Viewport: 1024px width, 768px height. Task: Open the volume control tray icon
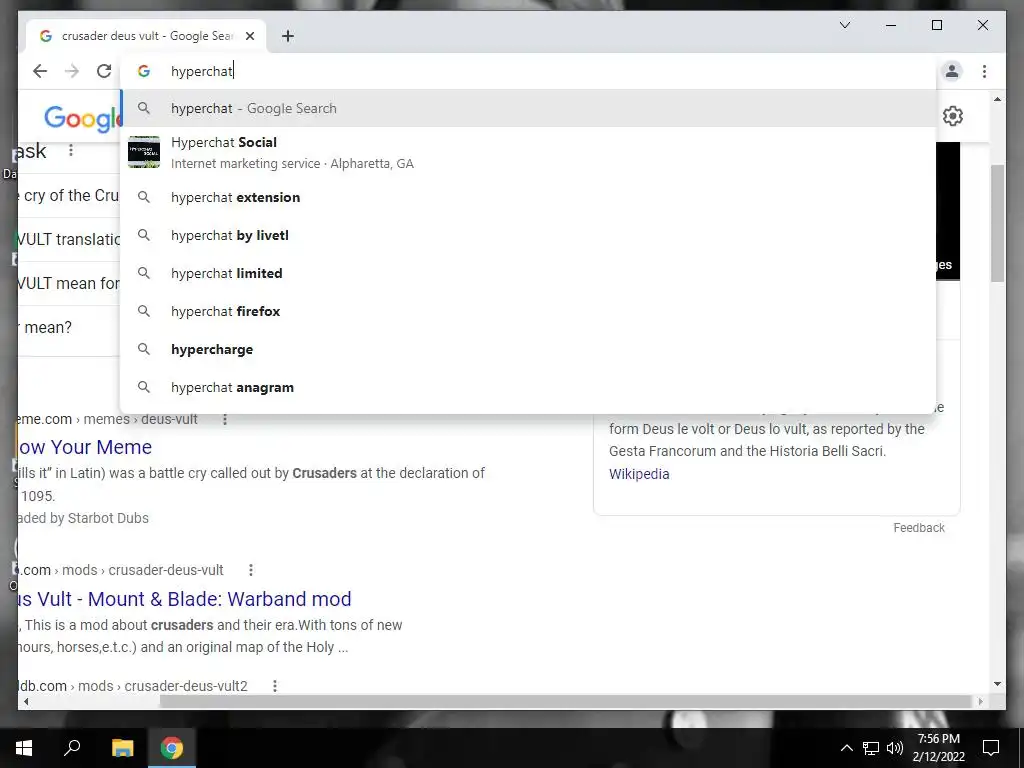coord(895,748)
